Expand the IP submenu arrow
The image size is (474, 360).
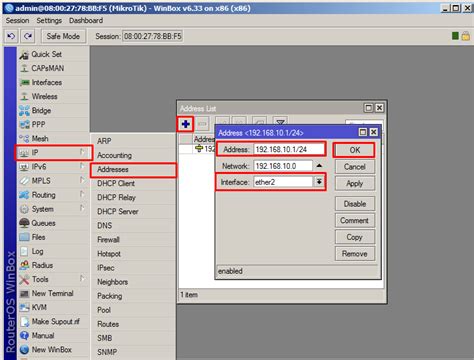click(82, 152)
